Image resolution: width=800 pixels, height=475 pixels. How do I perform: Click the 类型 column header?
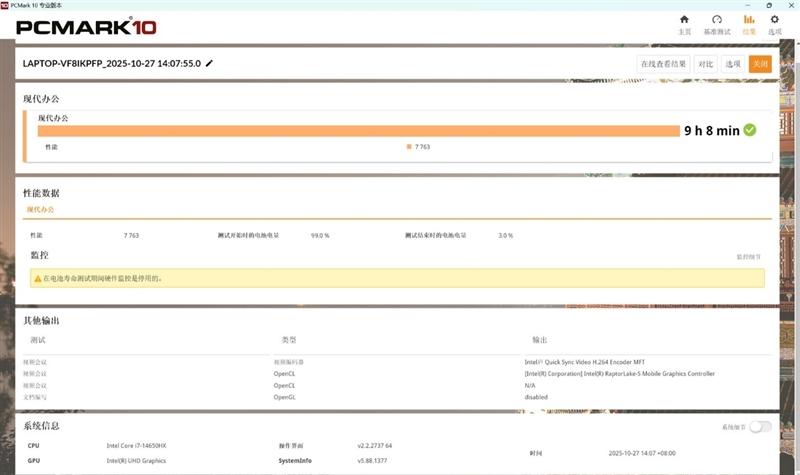click(x=289, y=340)
